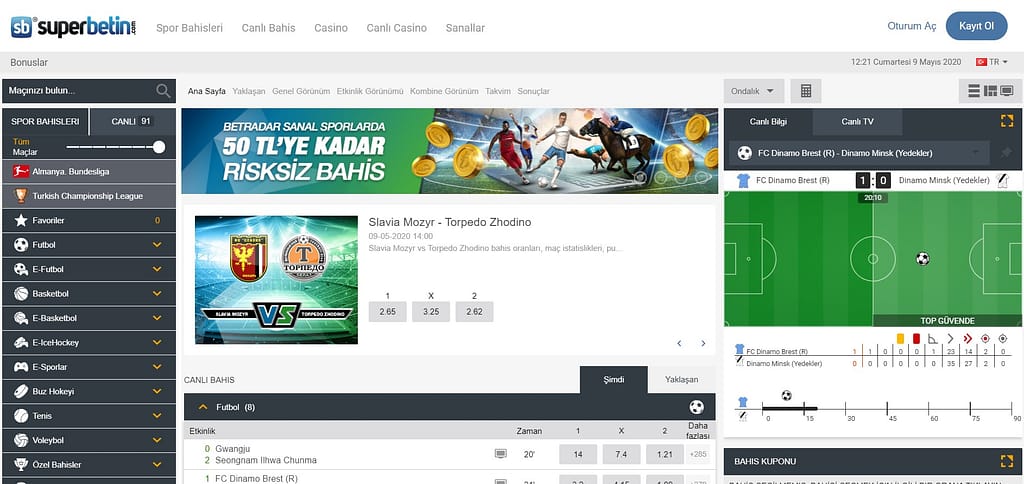This screenshot has height=484, width=1024.
Task: Click the corner kick stats icon
Action: (933, 338)
